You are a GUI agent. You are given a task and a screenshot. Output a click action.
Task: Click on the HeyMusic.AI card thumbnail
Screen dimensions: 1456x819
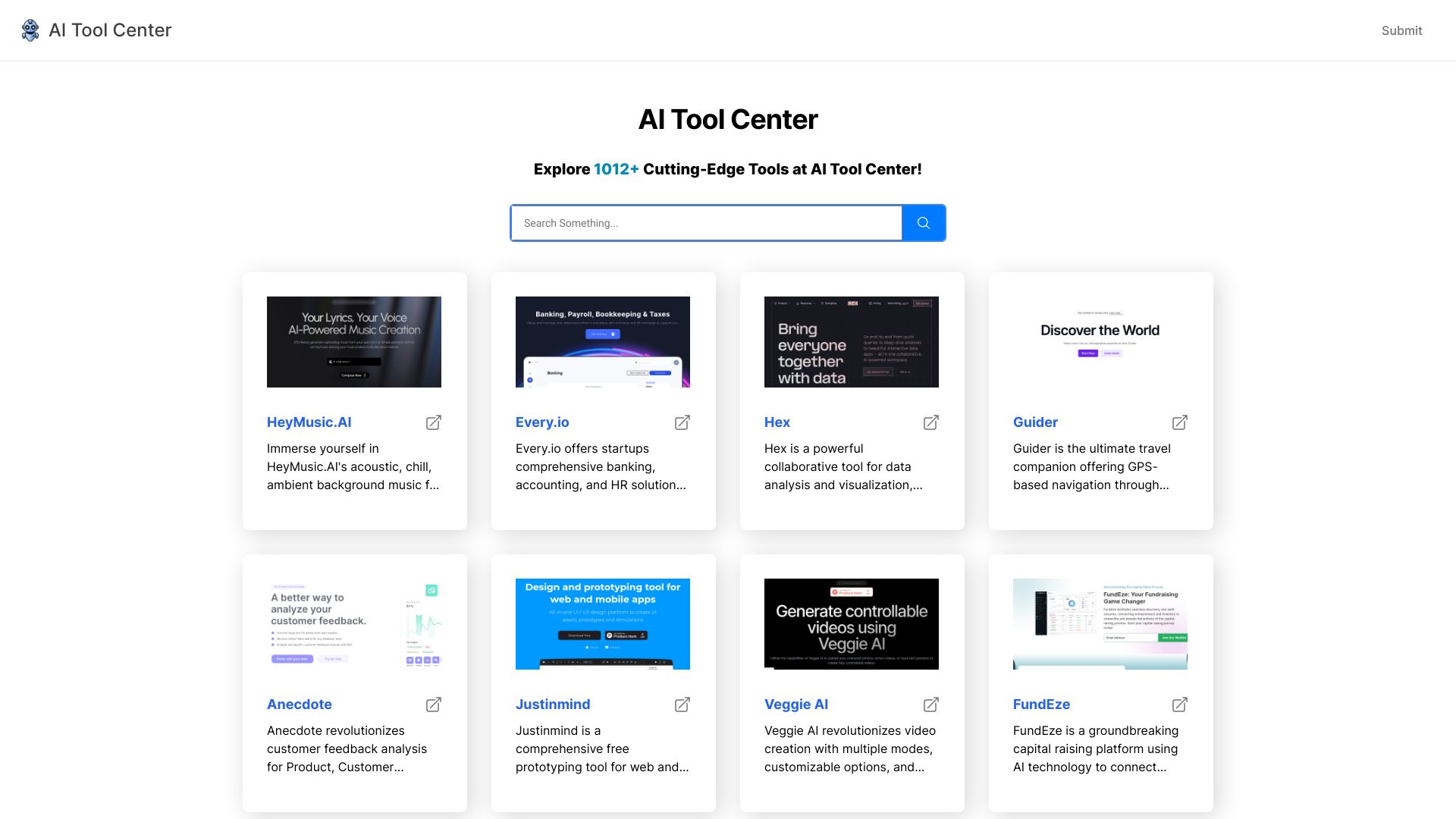tap(354, 341)
